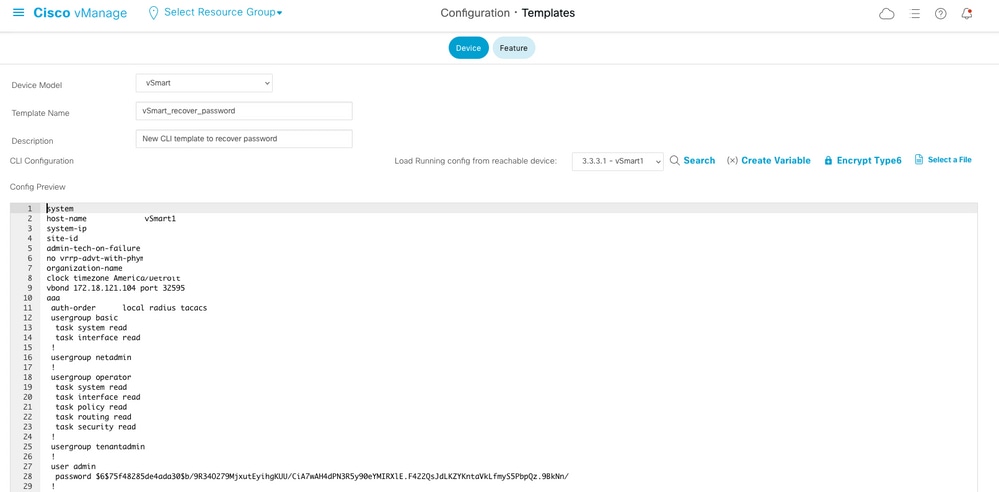Click the 'vbond 172.18.121.104 port 32595' line

tap(116, 288)
